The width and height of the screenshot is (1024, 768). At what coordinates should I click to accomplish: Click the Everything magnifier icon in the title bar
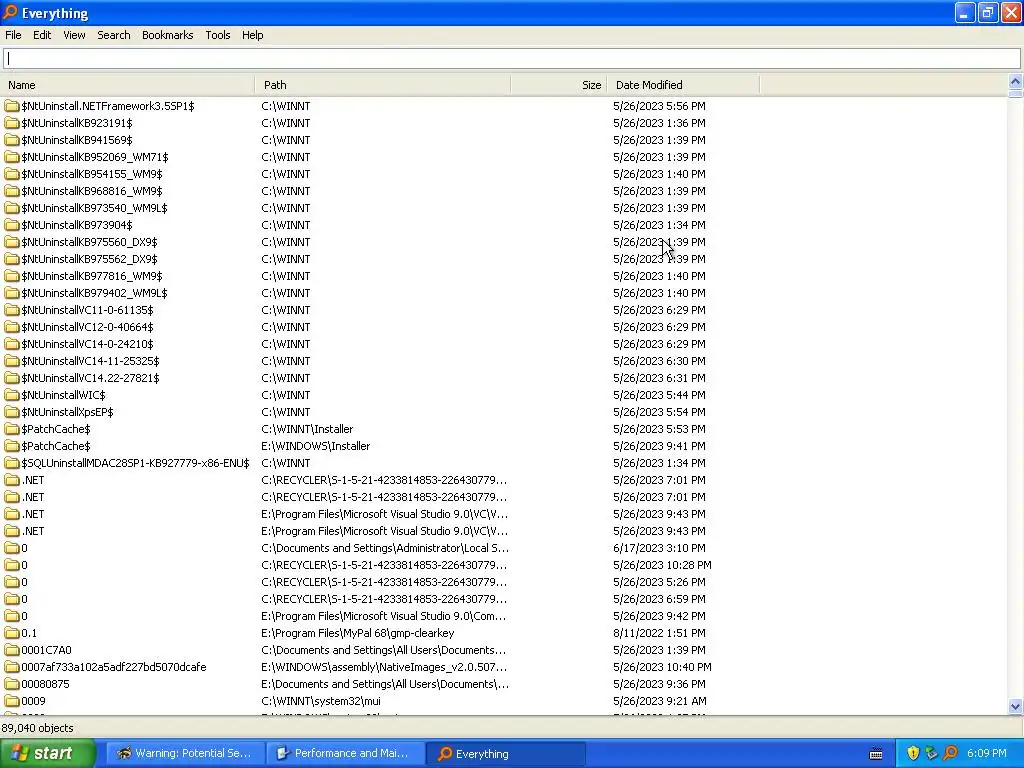coord(10,12)
